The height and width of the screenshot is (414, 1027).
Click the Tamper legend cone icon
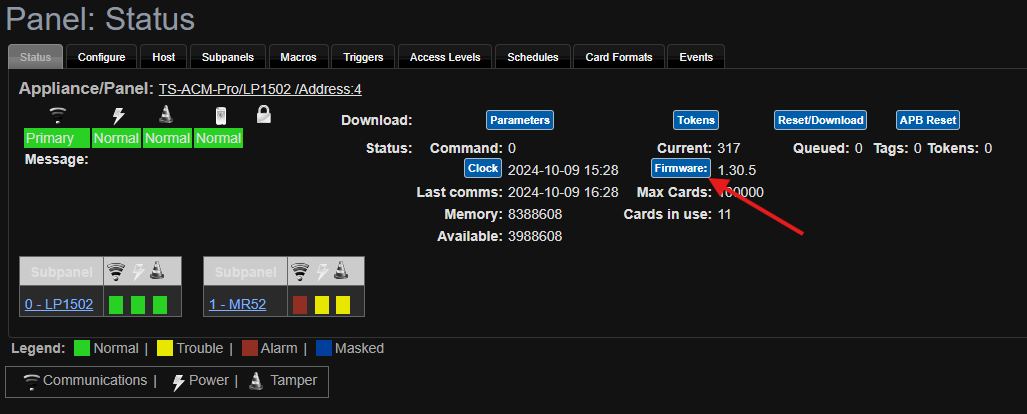click(x=257, y=381)
